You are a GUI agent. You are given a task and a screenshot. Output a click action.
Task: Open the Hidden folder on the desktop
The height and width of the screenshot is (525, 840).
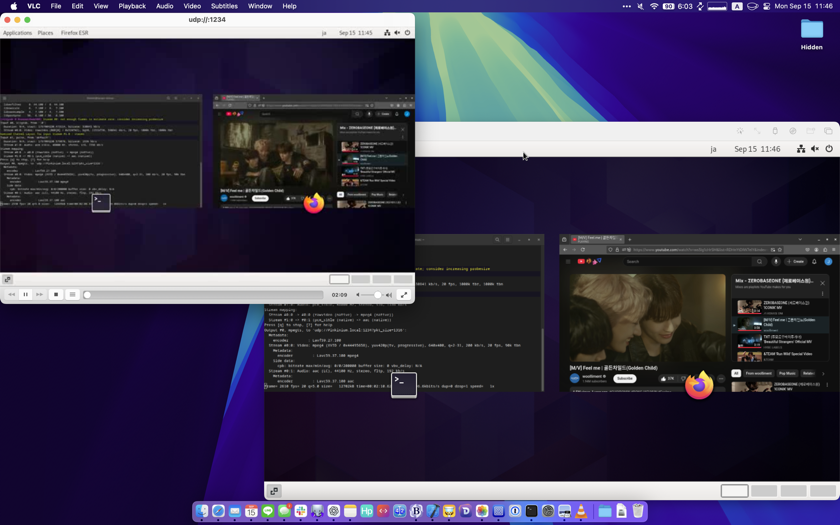(x=812, y=34)
